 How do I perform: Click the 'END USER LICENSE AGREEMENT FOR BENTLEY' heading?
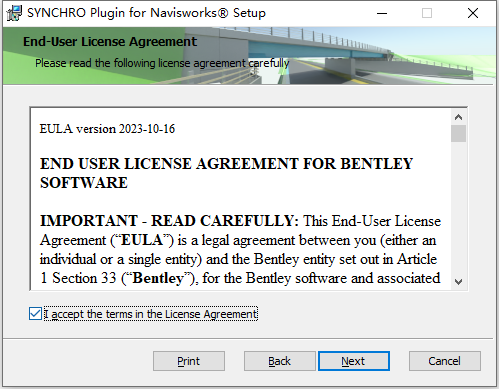tap(226, 164)
